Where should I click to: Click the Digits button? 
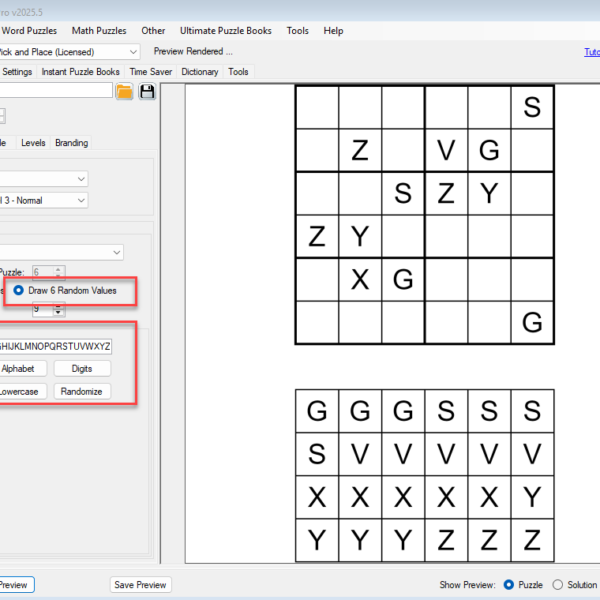[81, 369]
